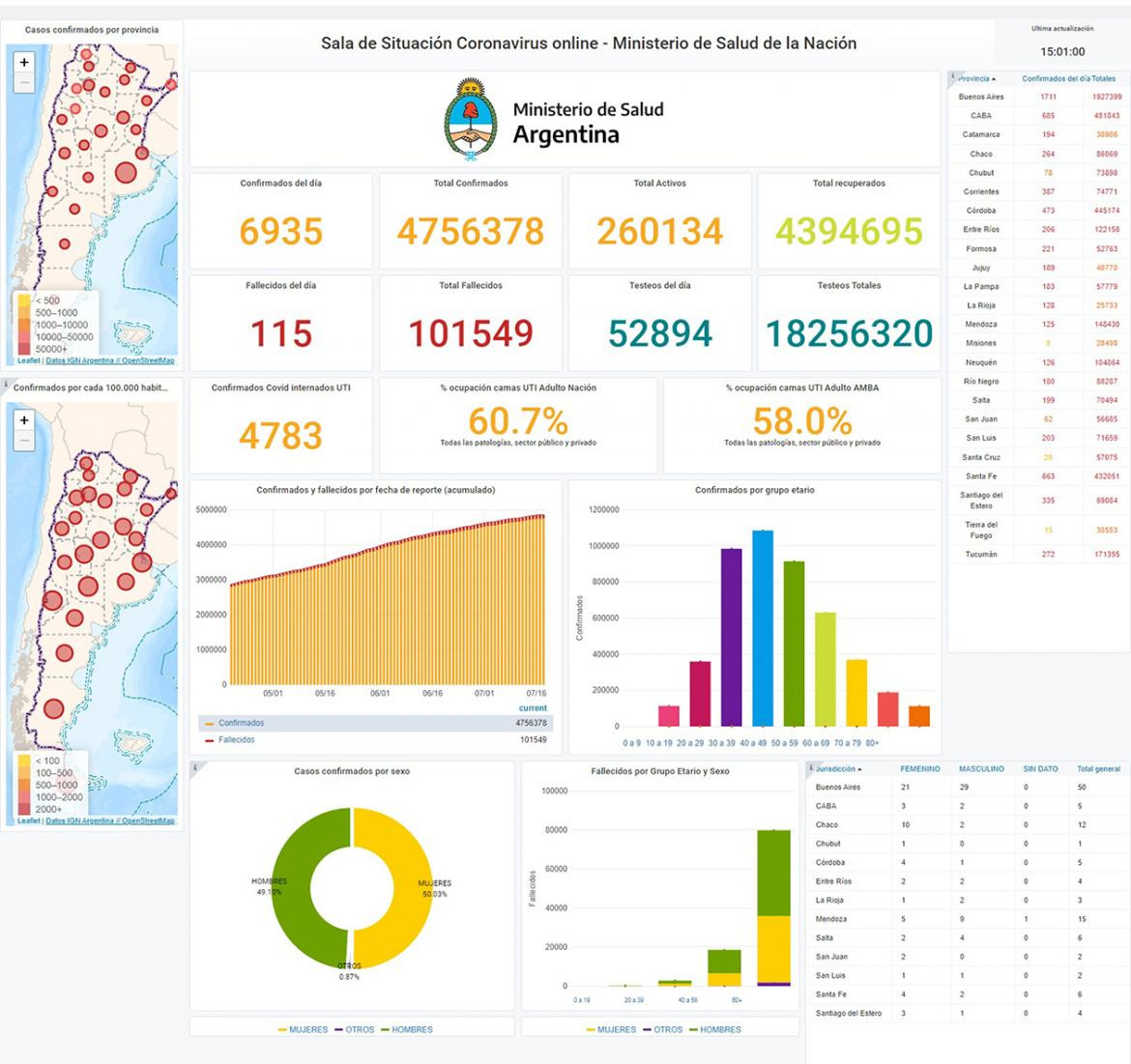Open the Leaflet link on the top map
The width and height of the screenshot is (1131, 1064).
click(x=28, y=360)
